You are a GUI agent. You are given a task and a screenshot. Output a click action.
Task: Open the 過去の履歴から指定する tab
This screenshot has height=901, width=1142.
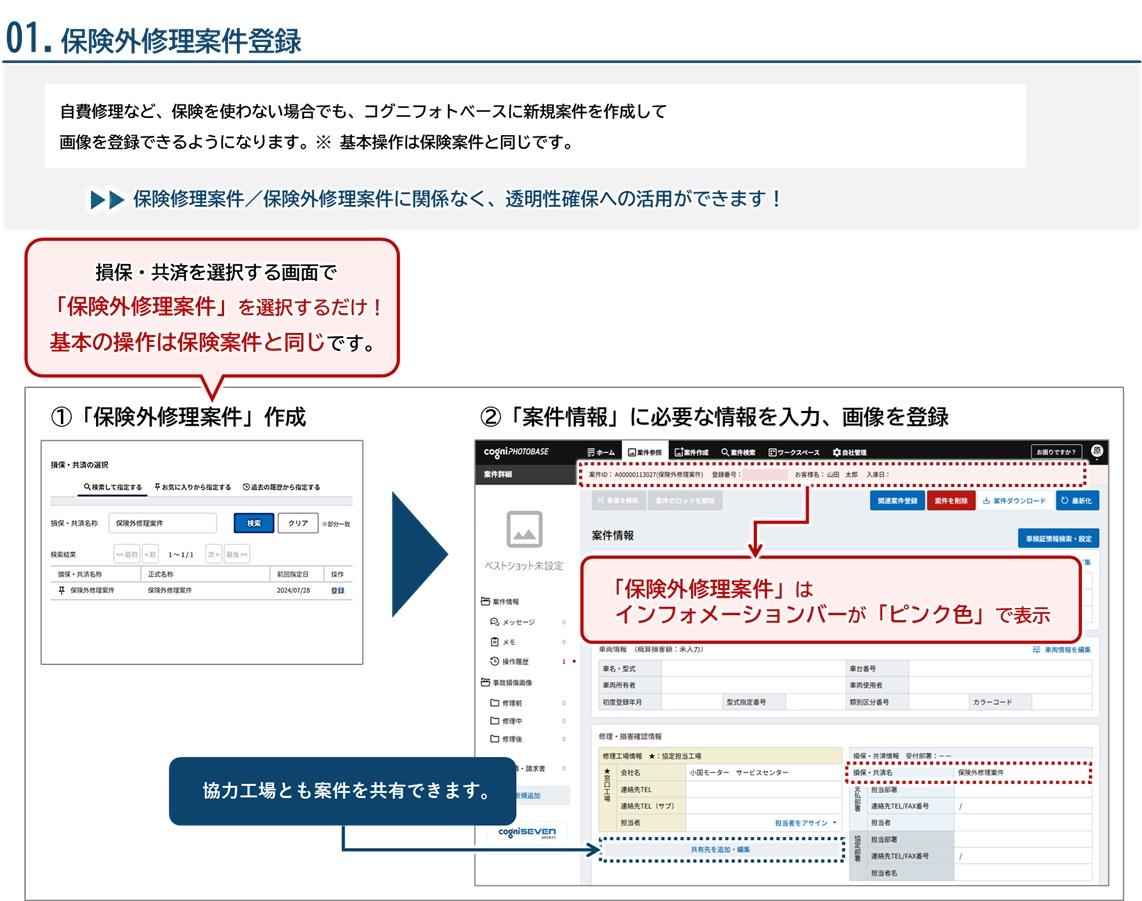(x=282, y=487)
